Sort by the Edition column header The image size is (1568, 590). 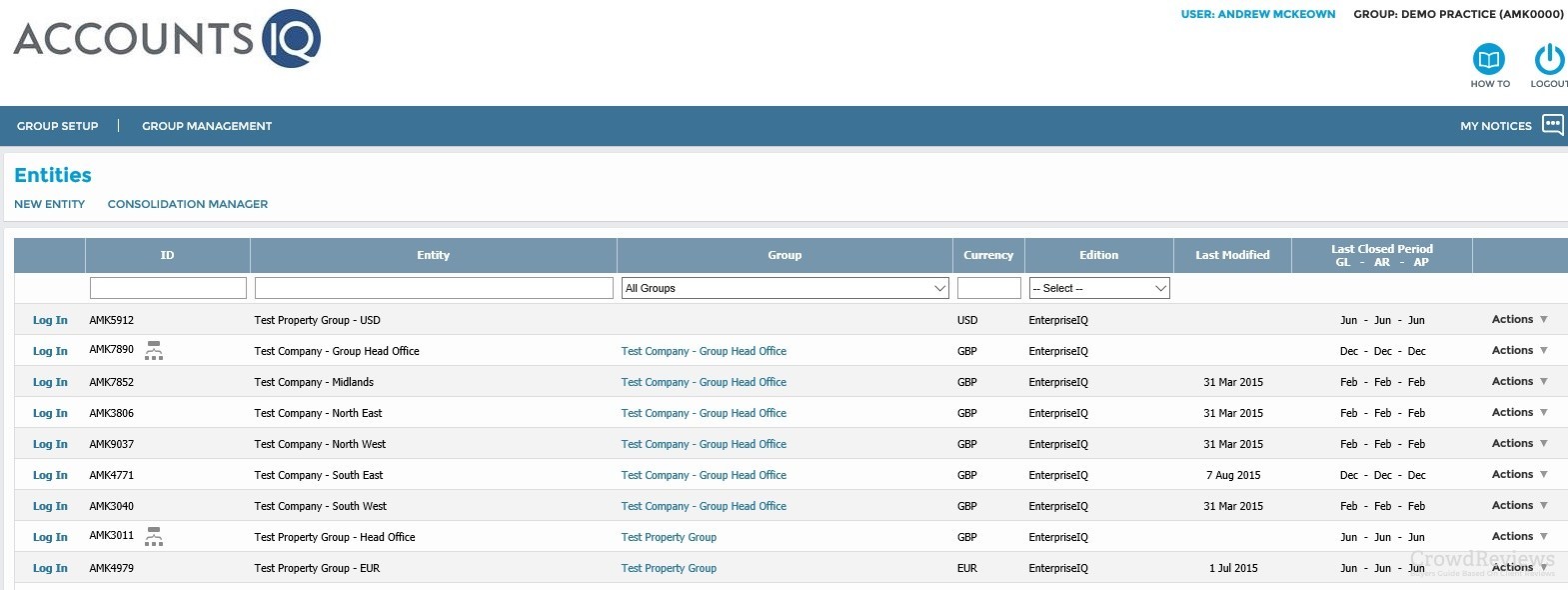click(1099, 255)
